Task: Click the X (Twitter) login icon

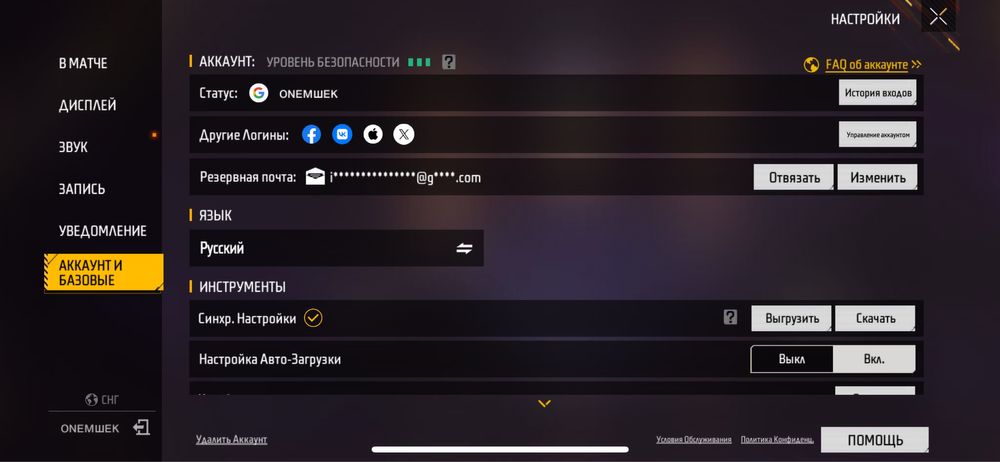Action: 404,135
